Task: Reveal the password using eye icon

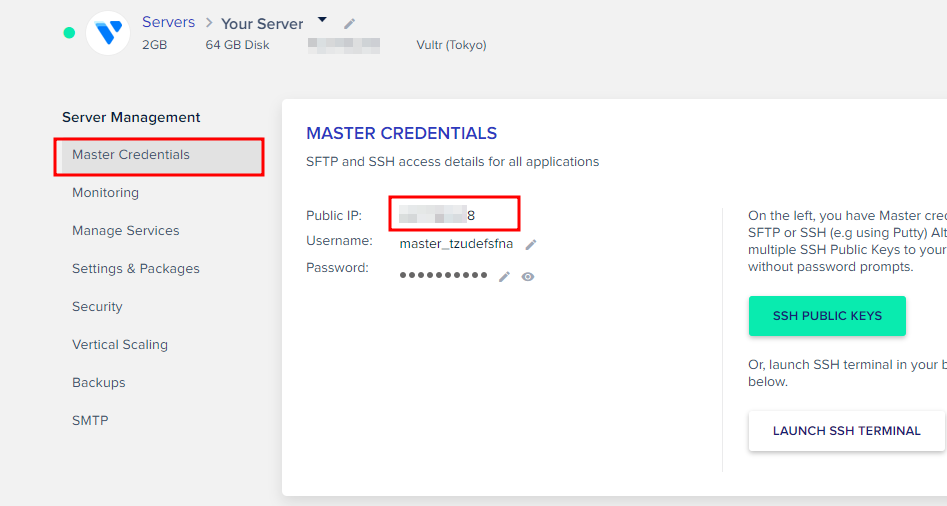Action: point(528,277)
